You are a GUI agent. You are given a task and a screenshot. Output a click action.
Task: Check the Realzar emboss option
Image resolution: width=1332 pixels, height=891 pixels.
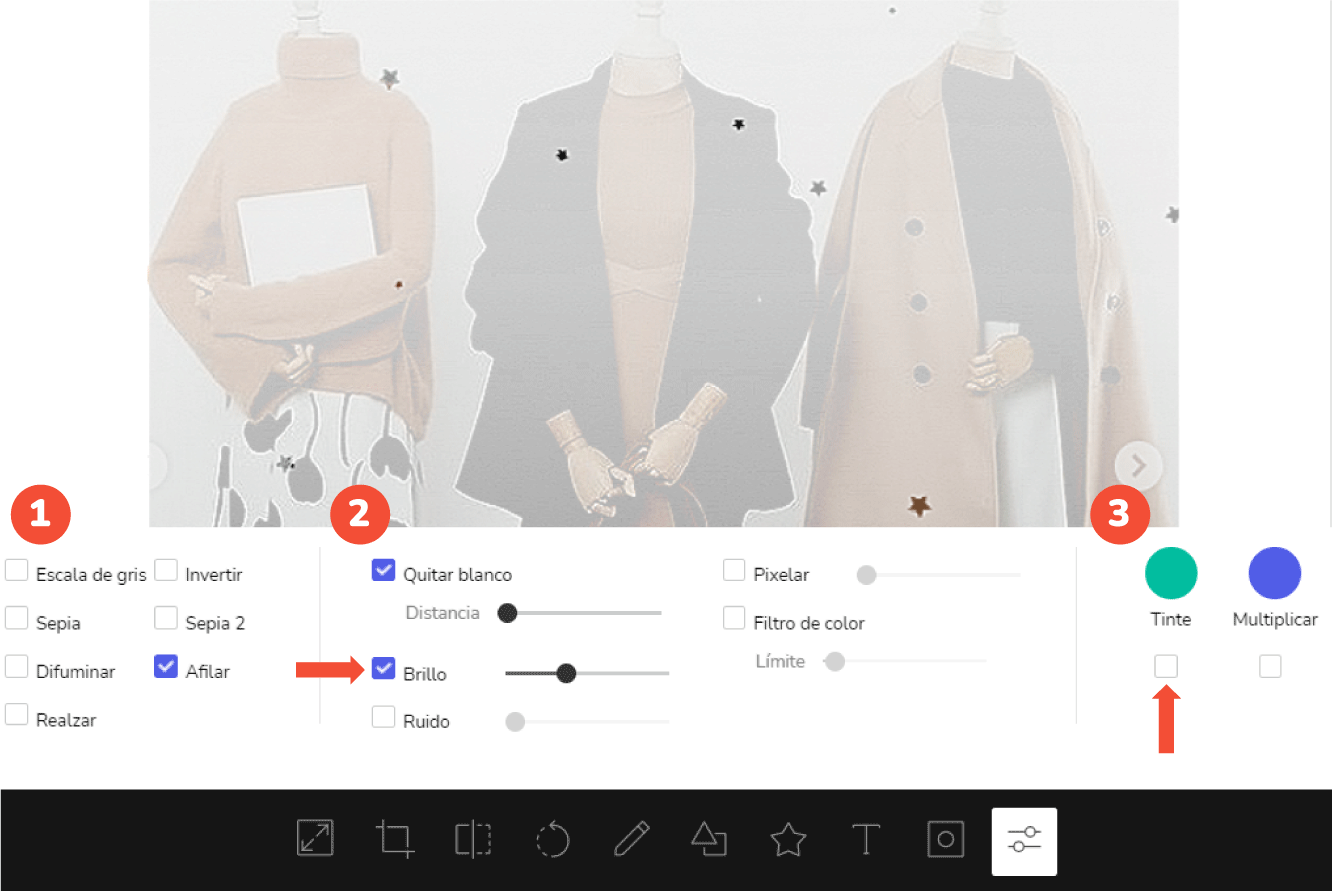click(x=17, y=715)
